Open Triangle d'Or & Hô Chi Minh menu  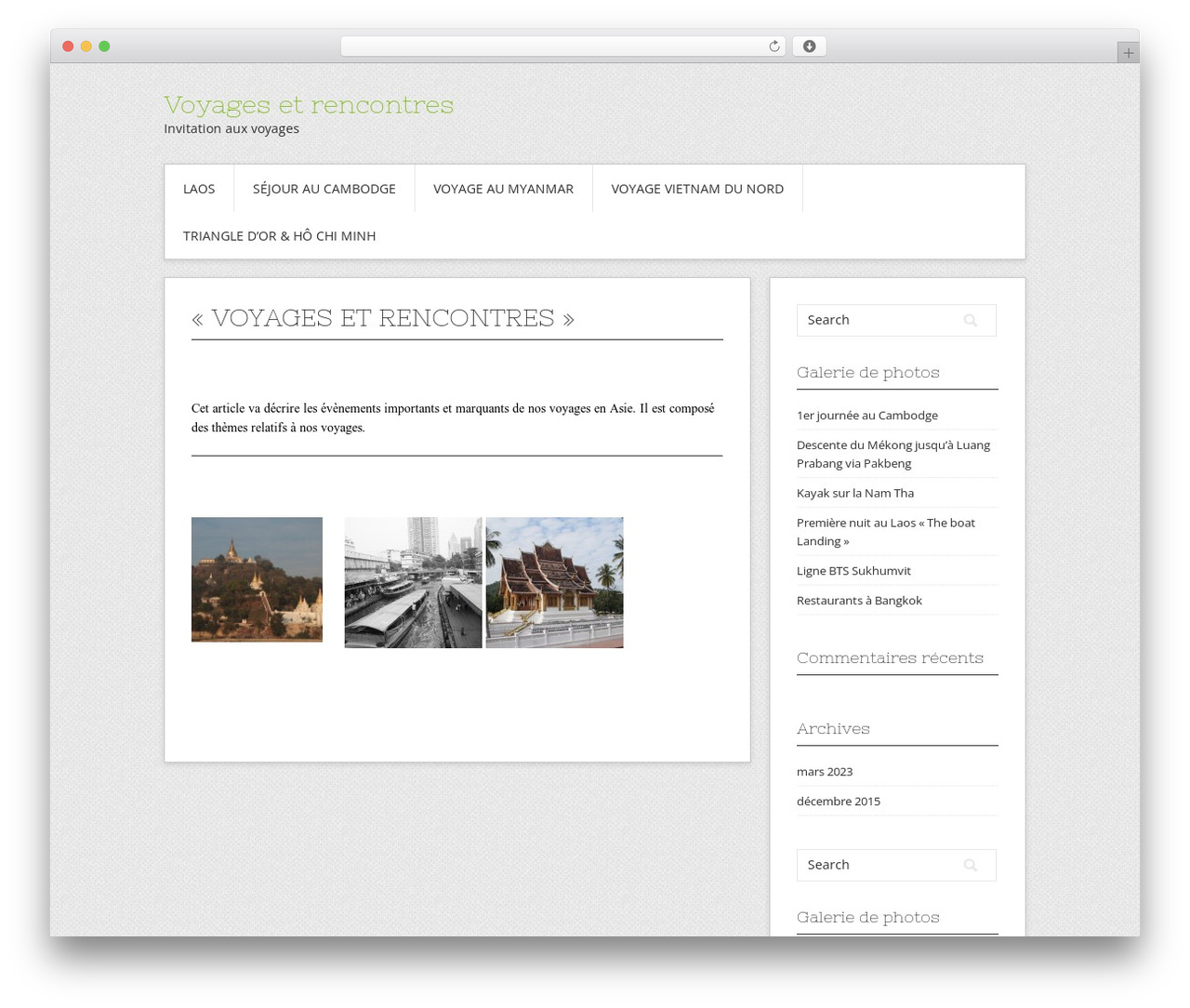point(280,236)
